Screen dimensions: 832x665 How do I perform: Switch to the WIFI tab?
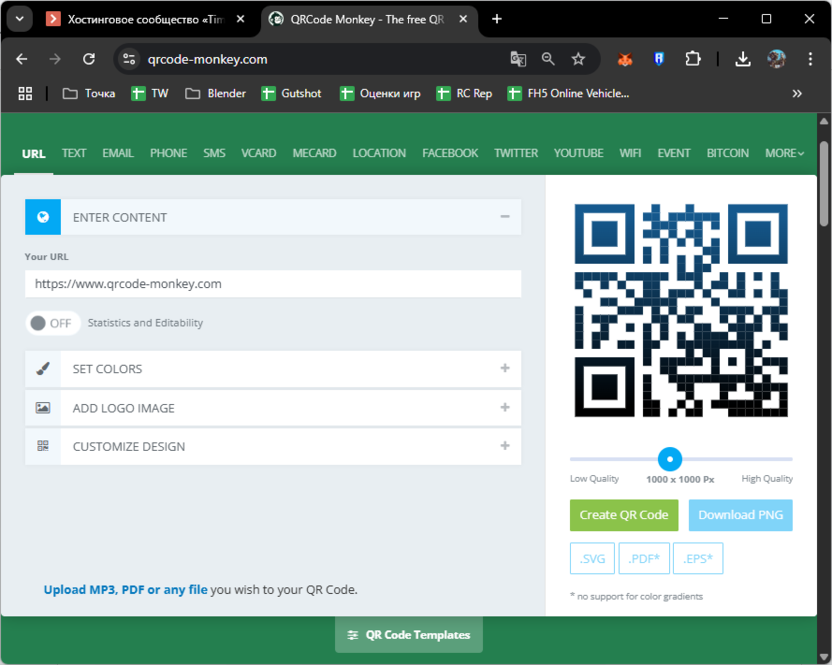[630, 153]
